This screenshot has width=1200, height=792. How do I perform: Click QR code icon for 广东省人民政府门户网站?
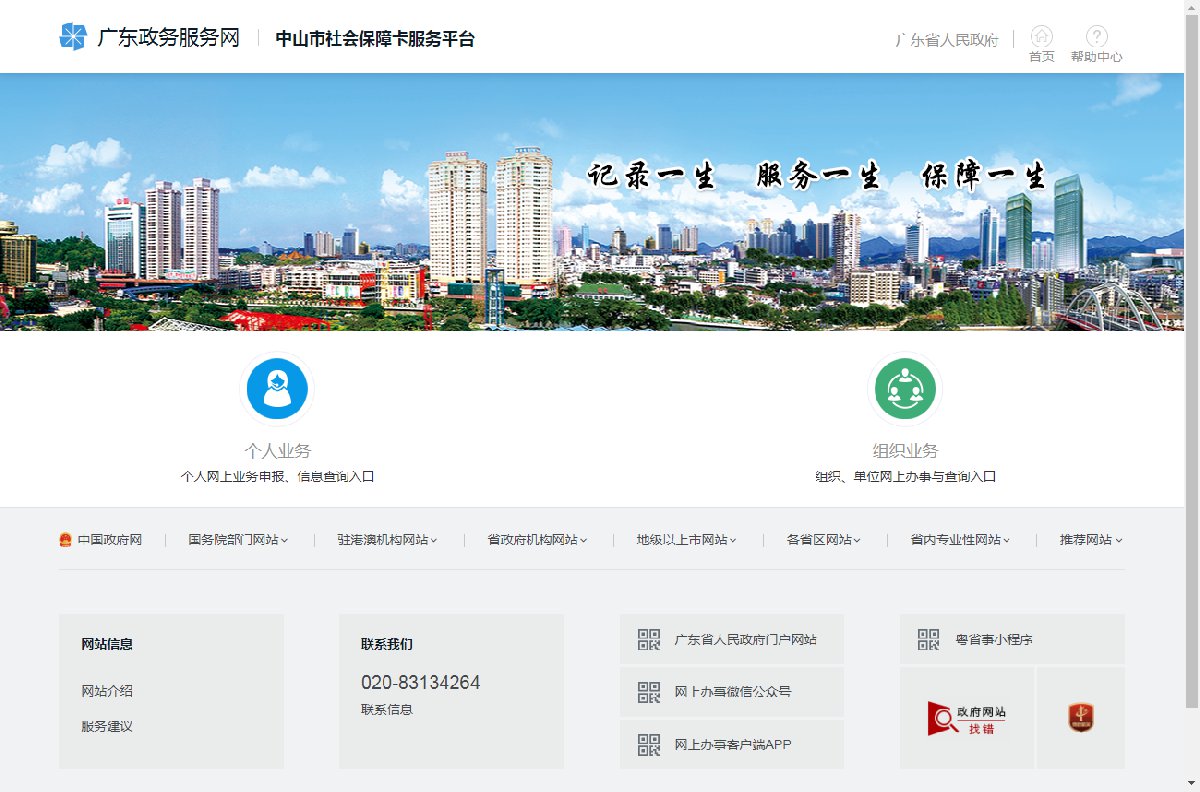click(x=649, y=640)
